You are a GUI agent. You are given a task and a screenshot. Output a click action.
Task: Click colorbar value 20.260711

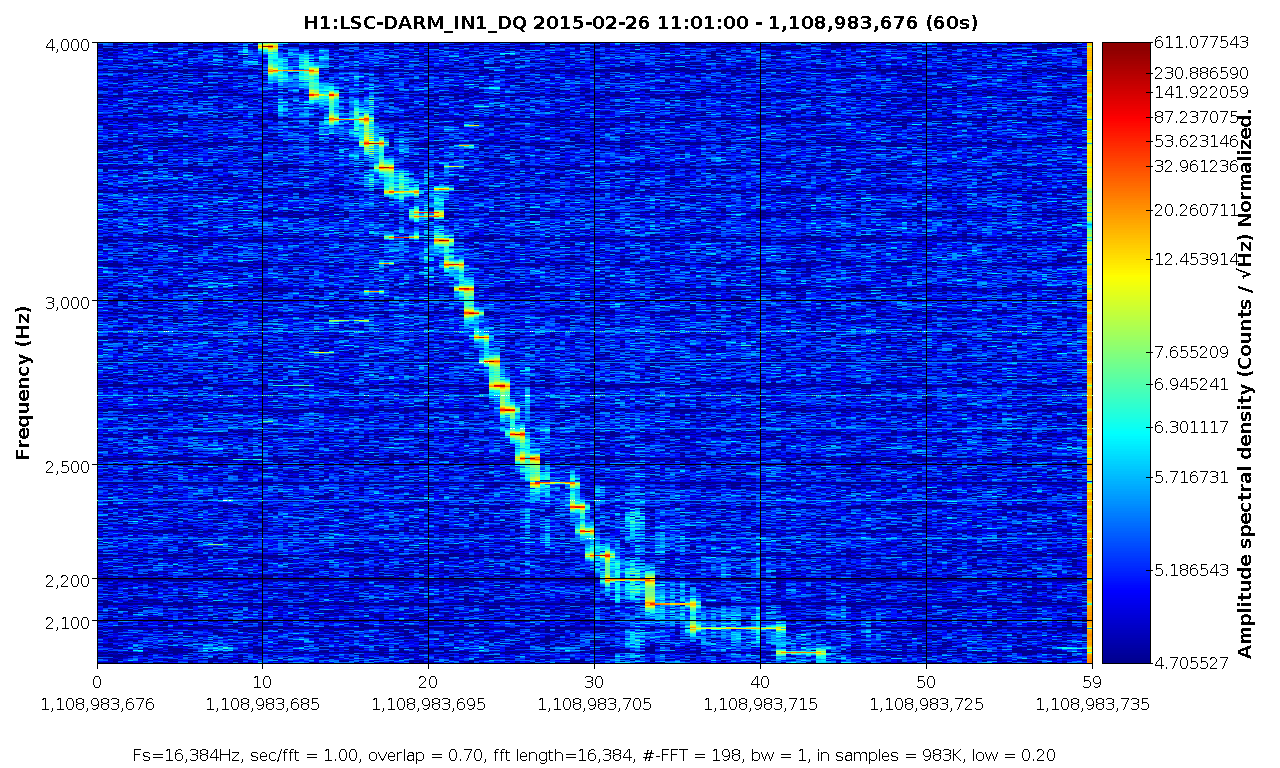click(x=1196, y=211)
